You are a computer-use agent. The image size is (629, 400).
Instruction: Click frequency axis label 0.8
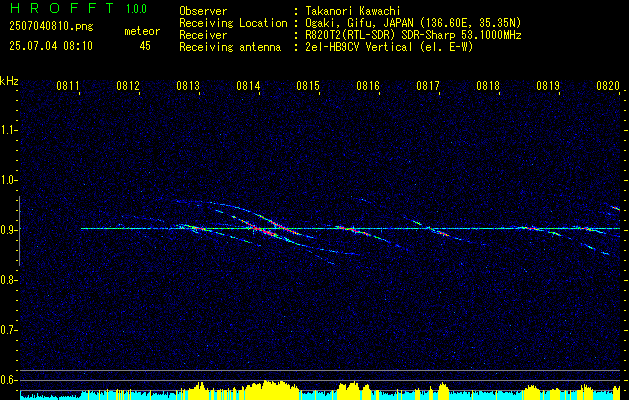(8, 280)
